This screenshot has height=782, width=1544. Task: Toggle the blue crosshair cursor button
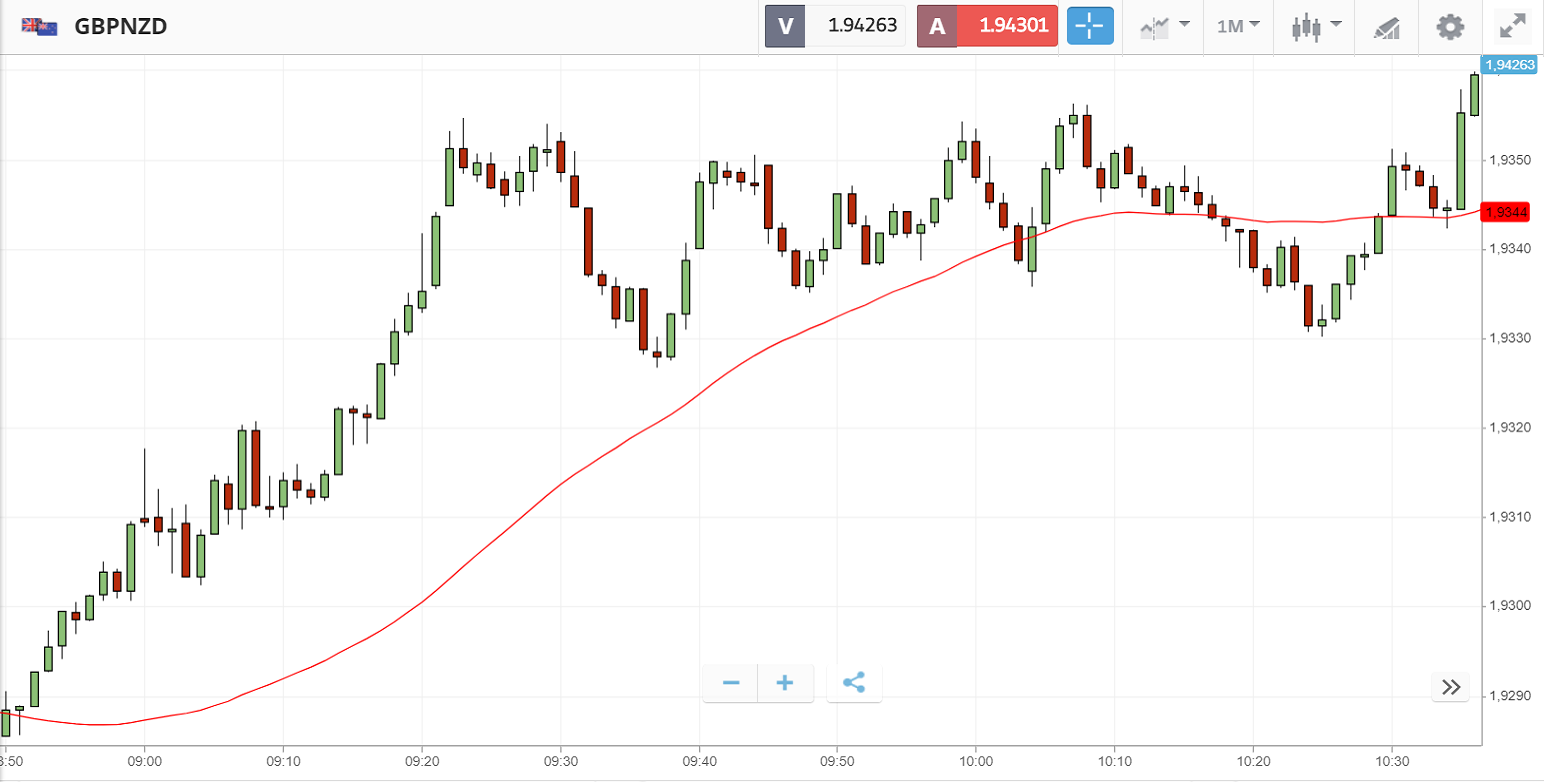click(x=1090, y=26)
